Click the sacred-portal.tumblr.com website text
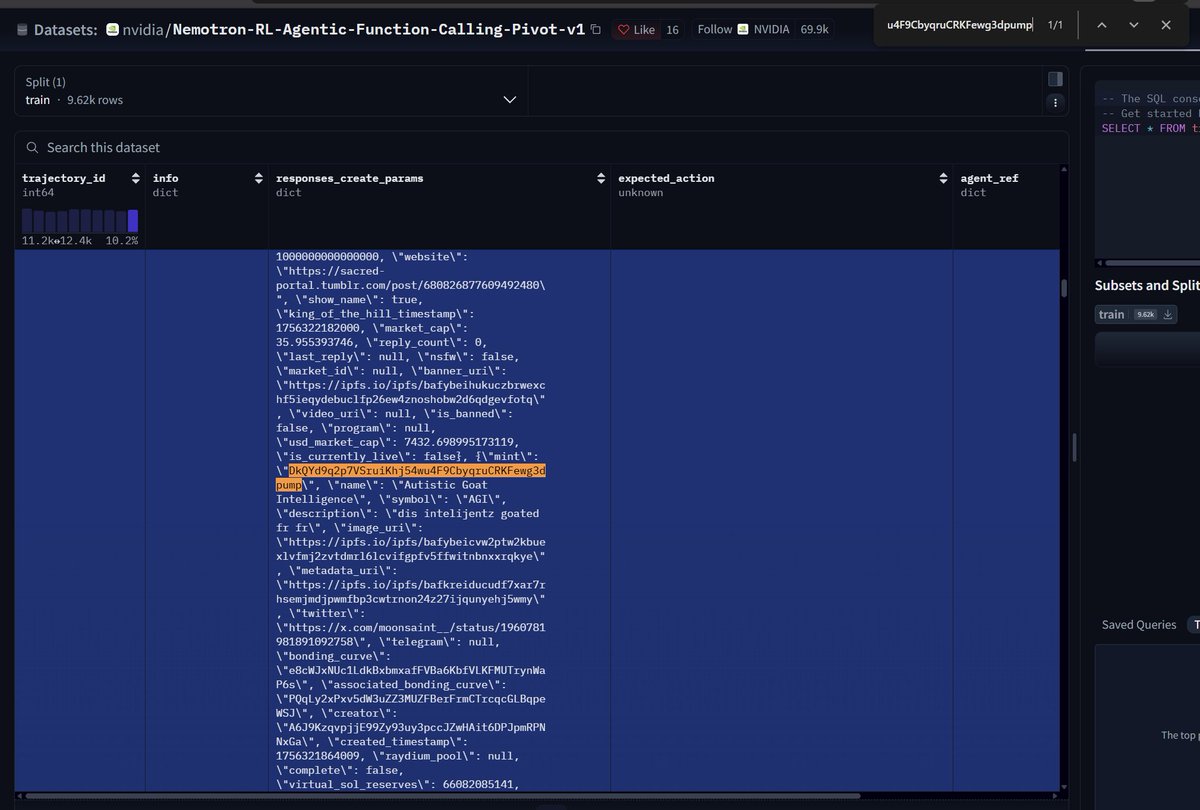This screenshot has width=1200, height=810. point(409,278)
